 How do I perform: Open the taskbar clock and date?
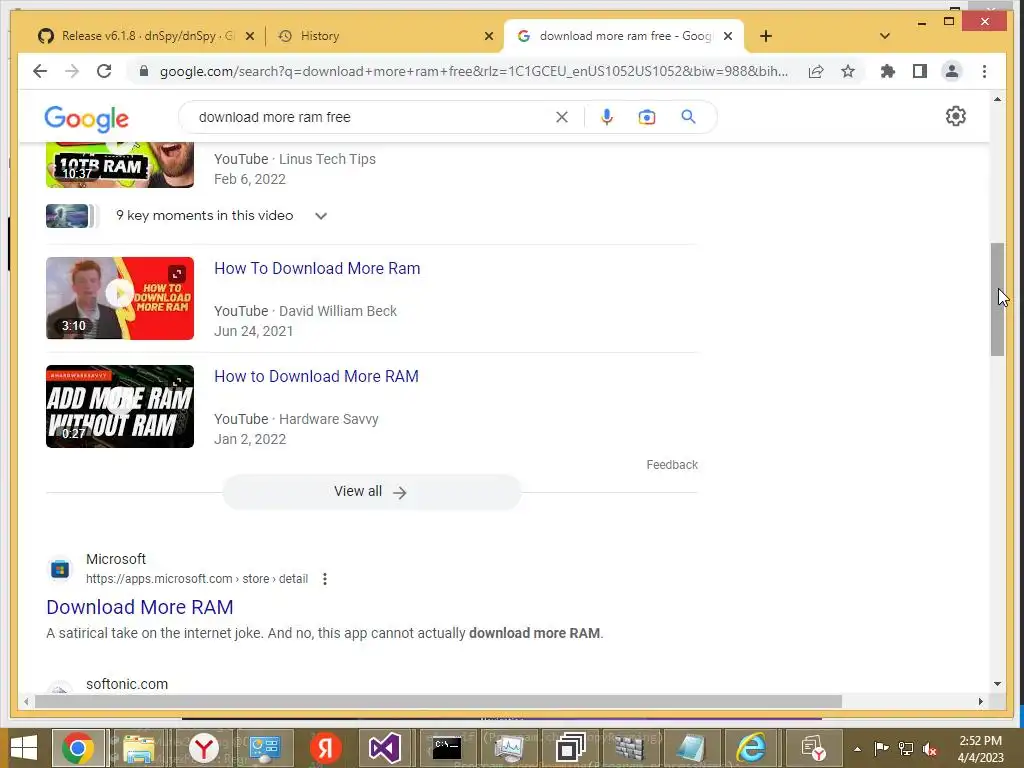click(980, 749)
